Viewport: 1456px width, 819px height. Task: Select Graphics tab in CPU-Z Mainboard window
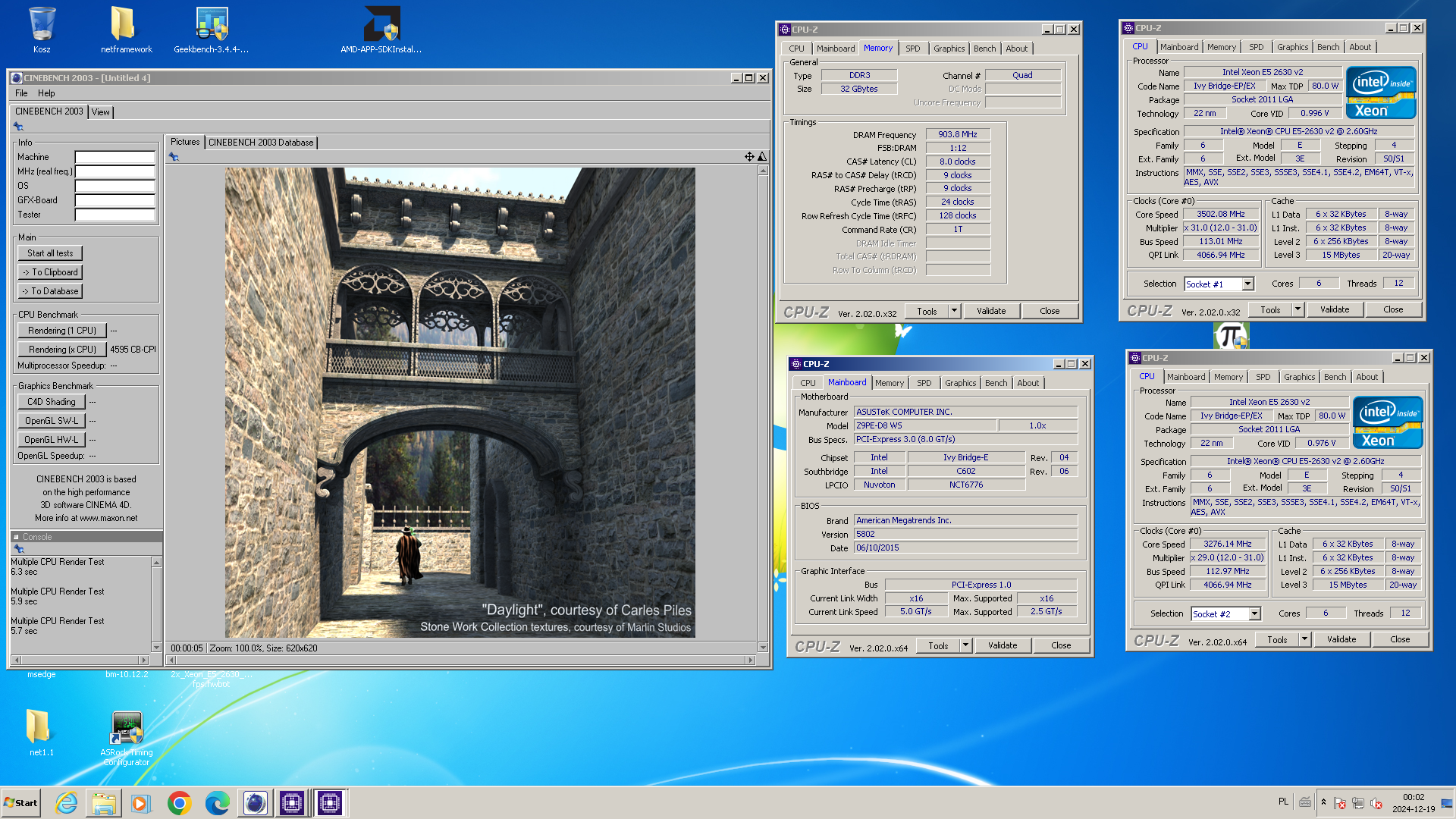coord(961,383)
